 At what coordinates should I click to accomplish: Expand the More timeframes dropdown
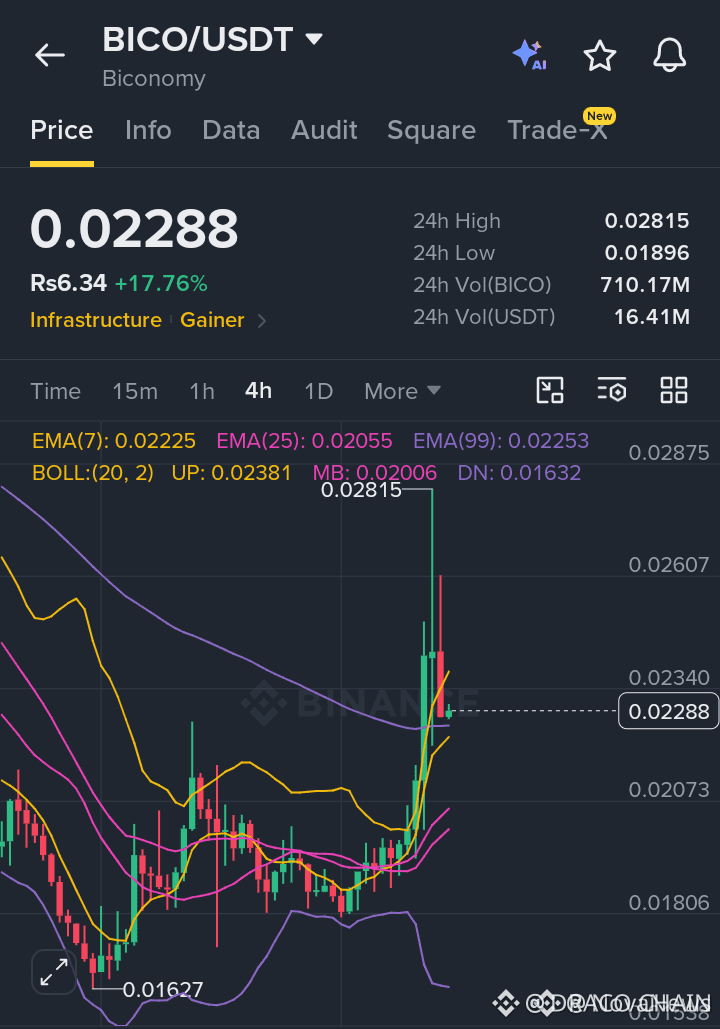click(402, 391)
